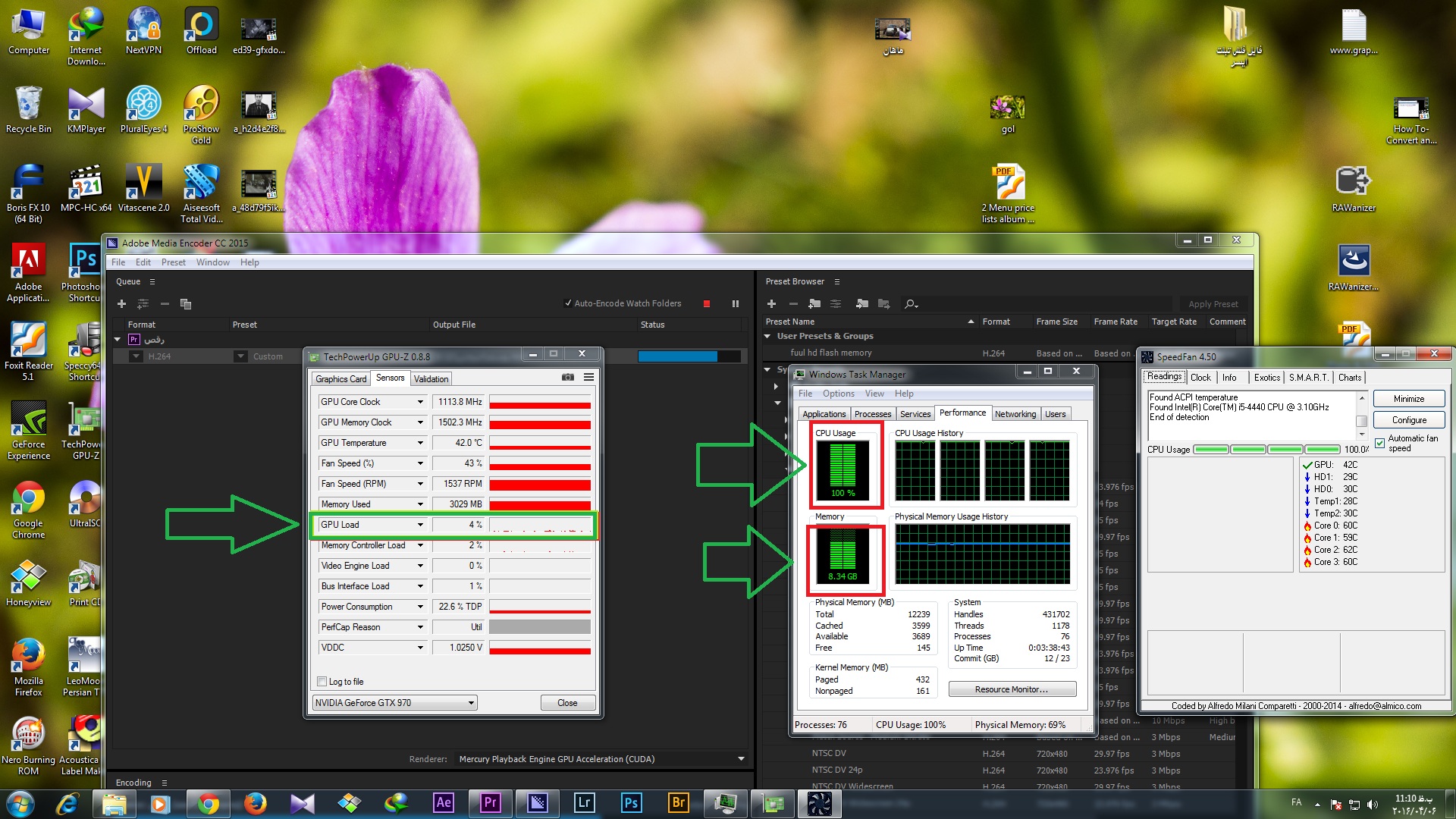
Task: Launch Lightroom from taskbar
Action: click(x=584, y=802)
